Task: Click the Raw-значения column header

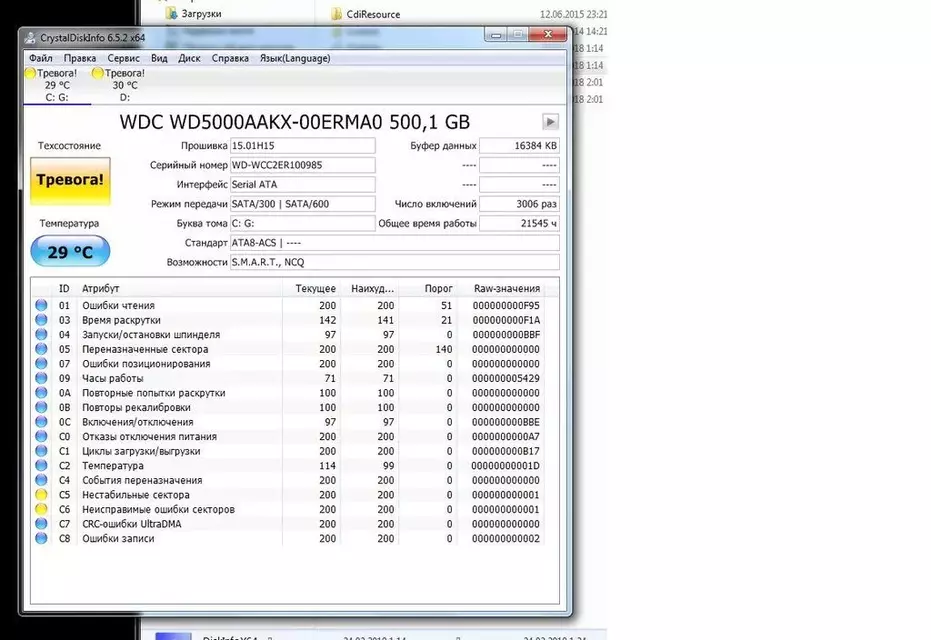Action: click(501, 289)
